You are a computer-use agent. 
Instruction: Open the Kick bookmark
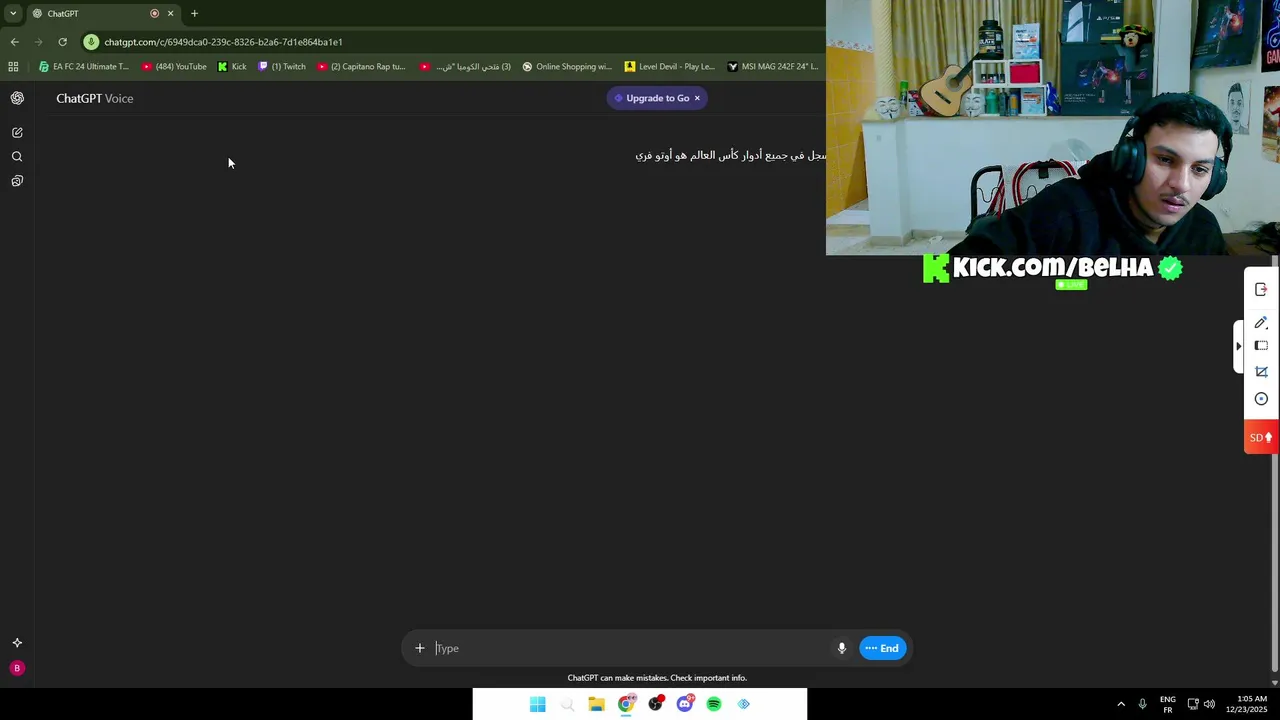[232, 67]
